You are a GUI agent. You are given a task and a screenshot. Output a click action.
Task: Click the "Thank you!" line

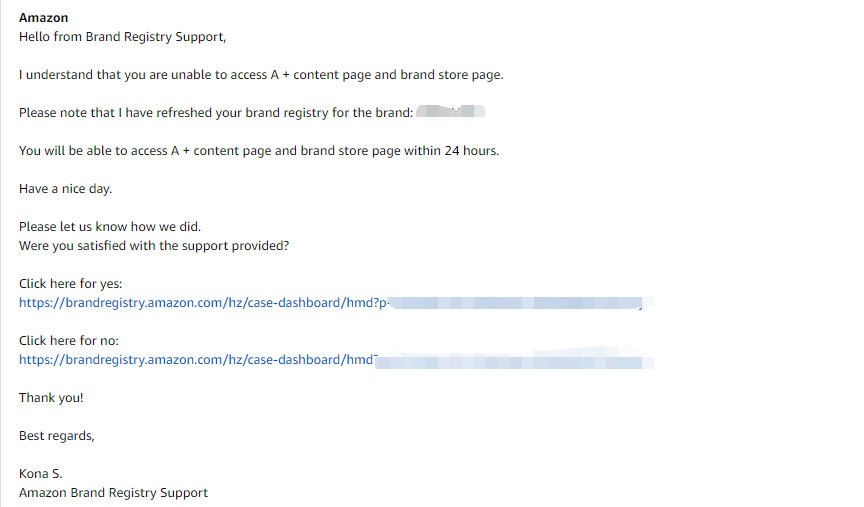tap(51, 398)
